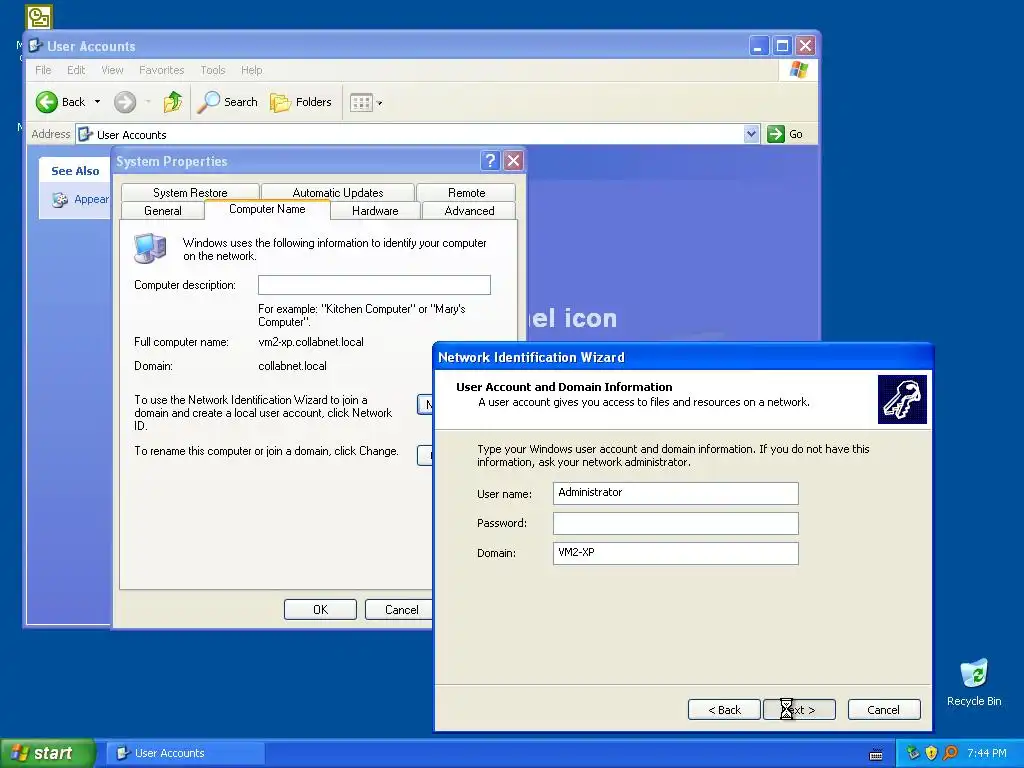Click the Appearance link under See Also
1024x768 pixels.
pyautogui.click(x=90, y=199)
